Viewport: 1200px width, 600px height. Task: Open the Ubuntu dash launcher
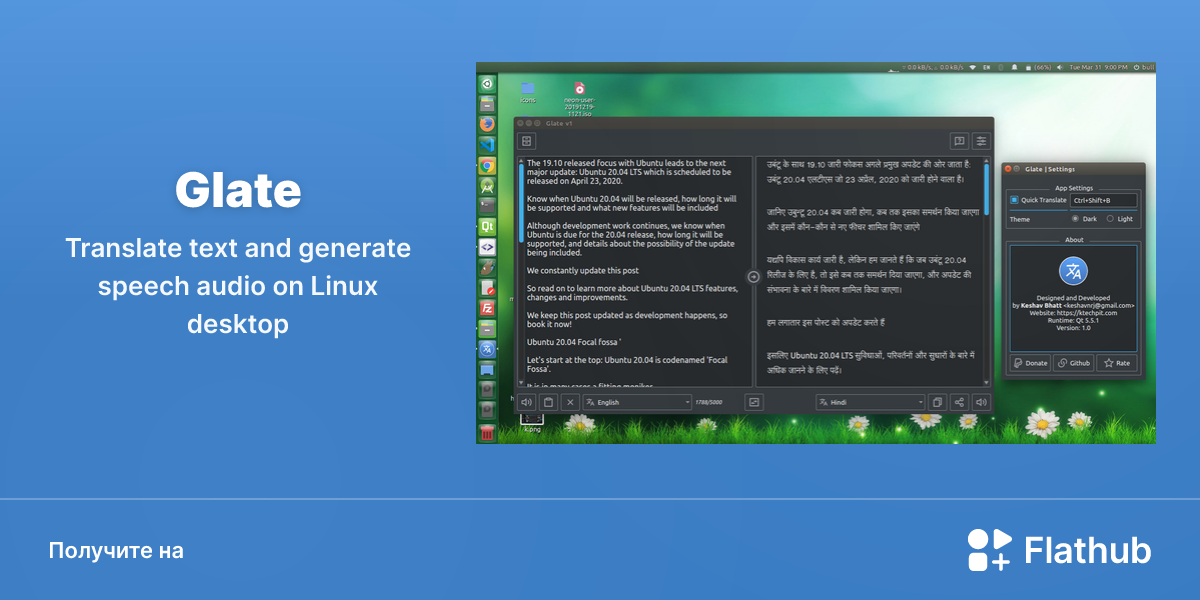click(x=487, y=83)
